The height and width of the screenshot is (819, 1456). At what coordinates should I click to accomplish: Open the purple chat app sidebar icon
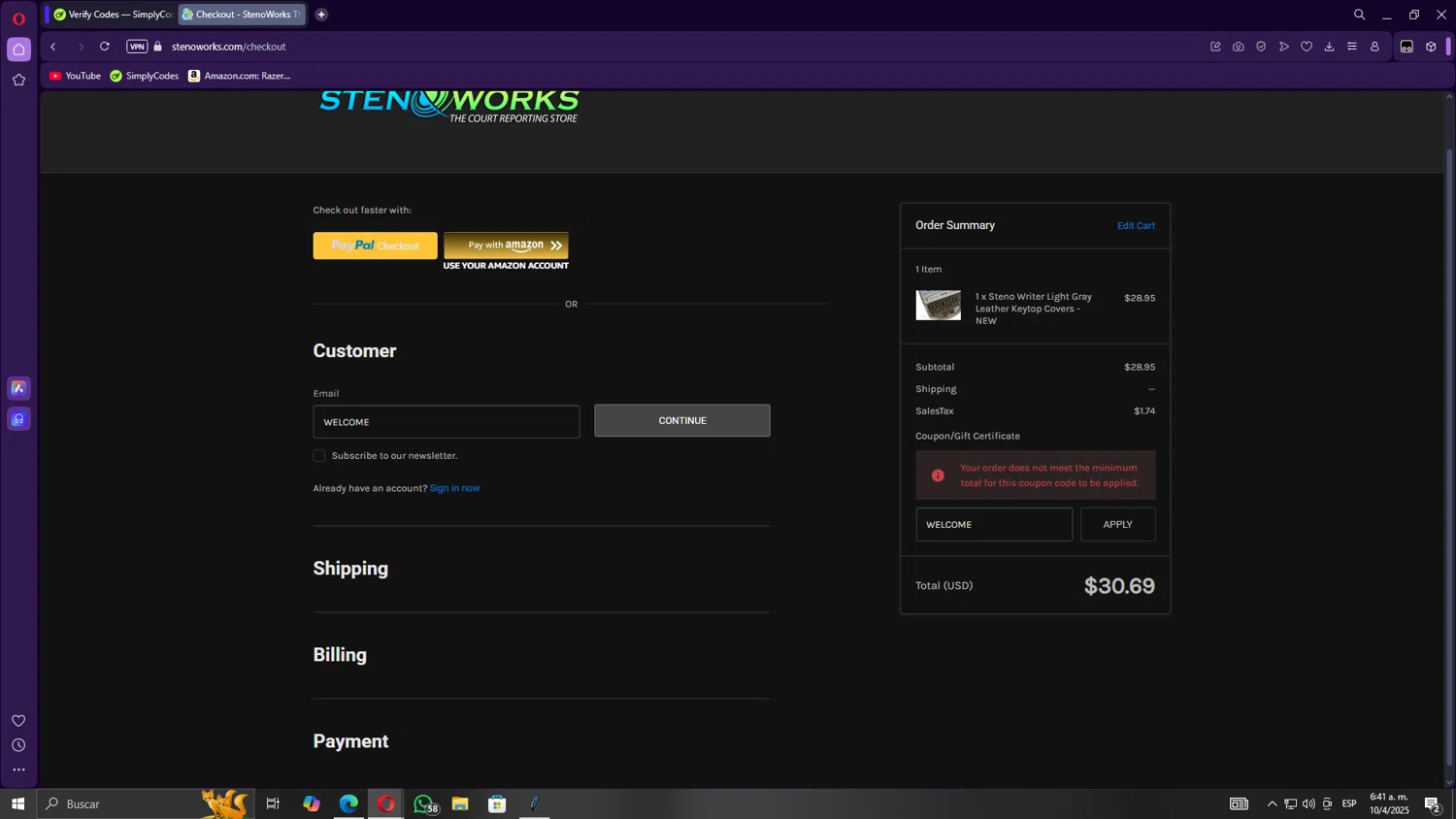click(18, 419)
